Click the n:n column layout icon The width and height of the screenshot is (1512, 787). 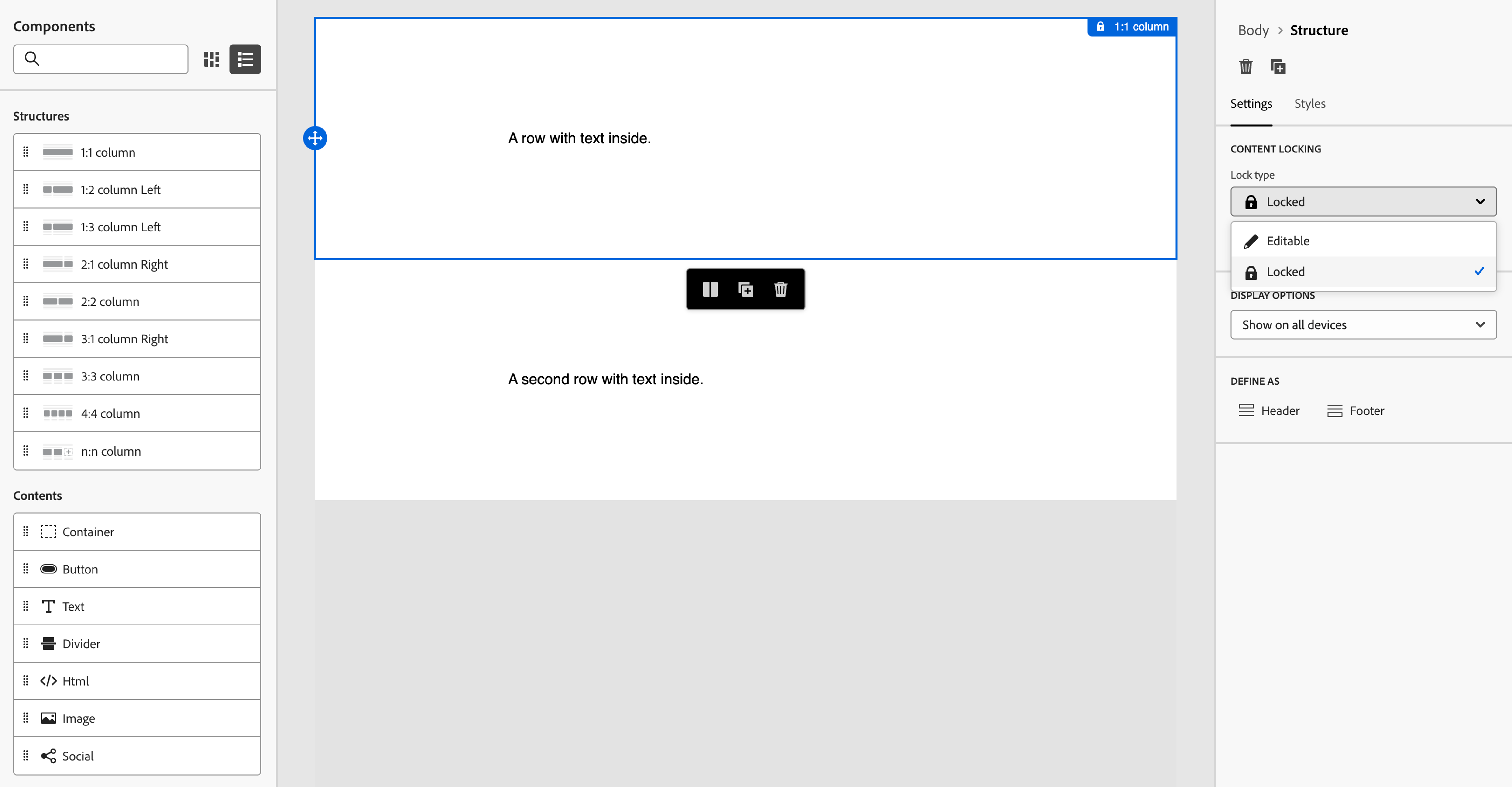pos(58,452)
